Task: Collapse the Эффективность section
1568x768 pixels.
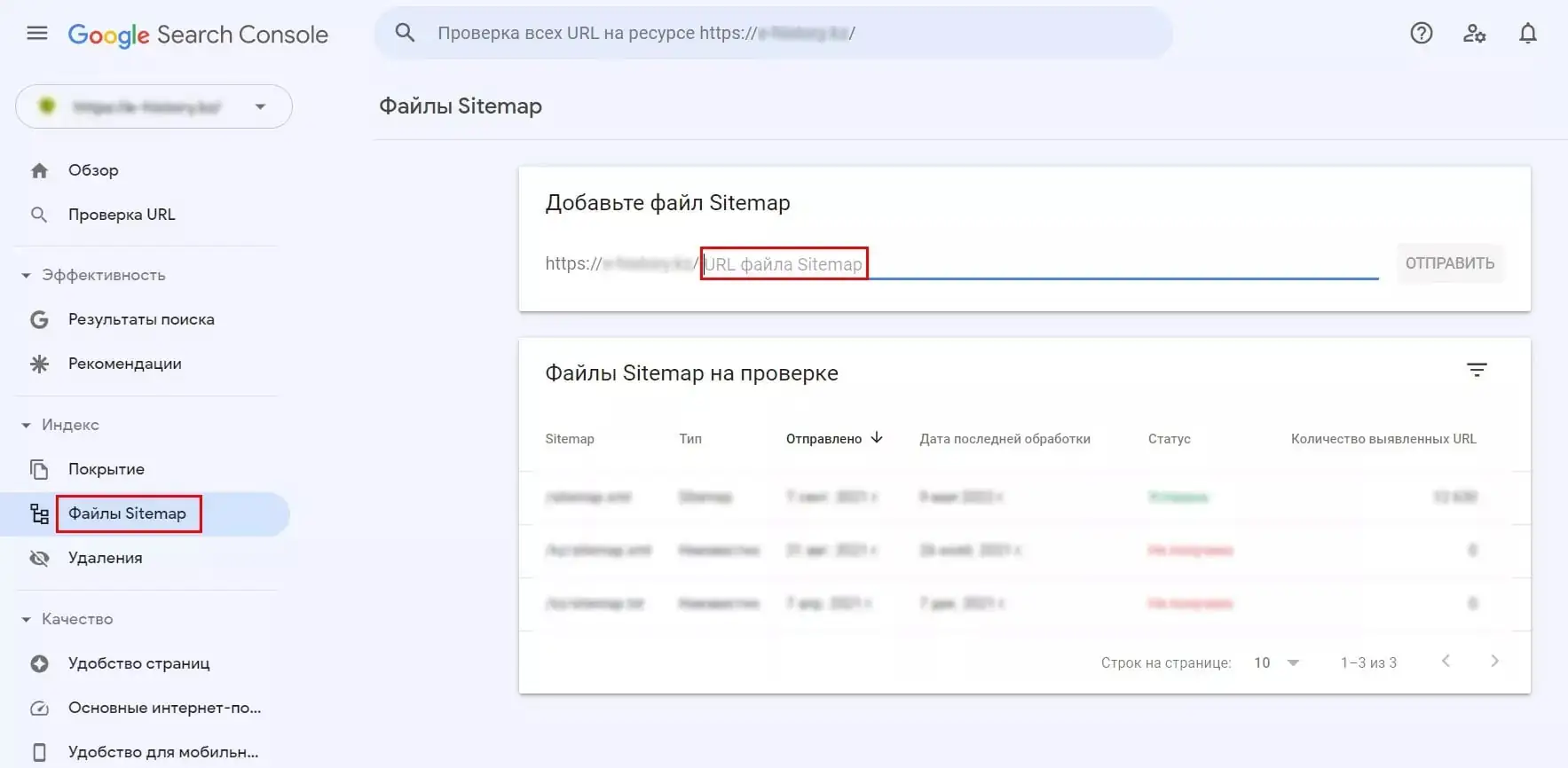Action: pyautogui.click(x=27, y=275)
